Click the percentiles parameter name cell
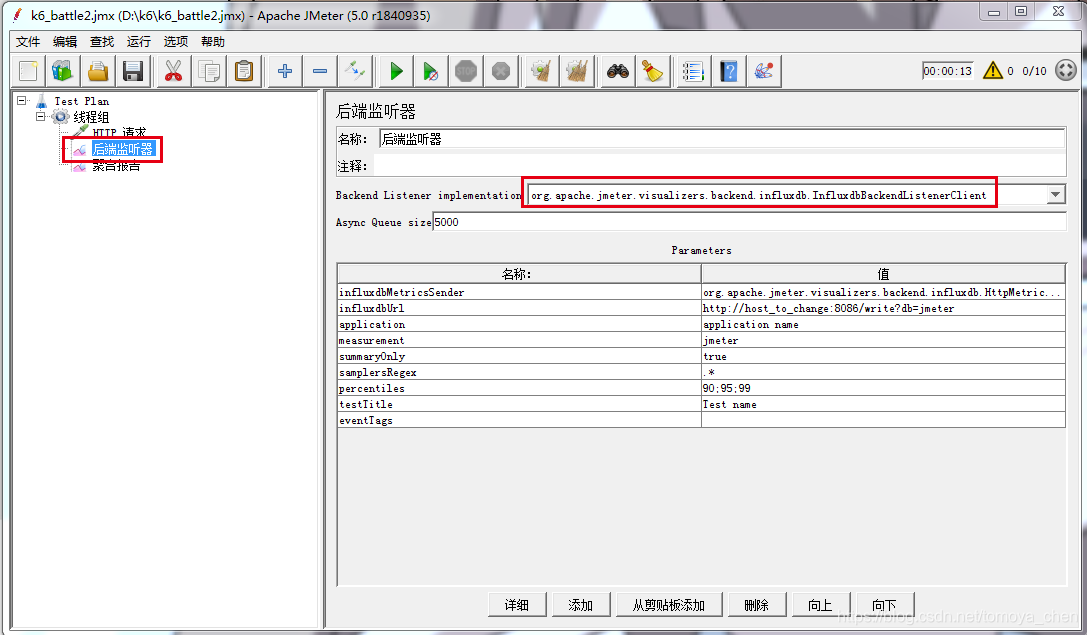The image size is (1087, 635). tap(519, 388)
